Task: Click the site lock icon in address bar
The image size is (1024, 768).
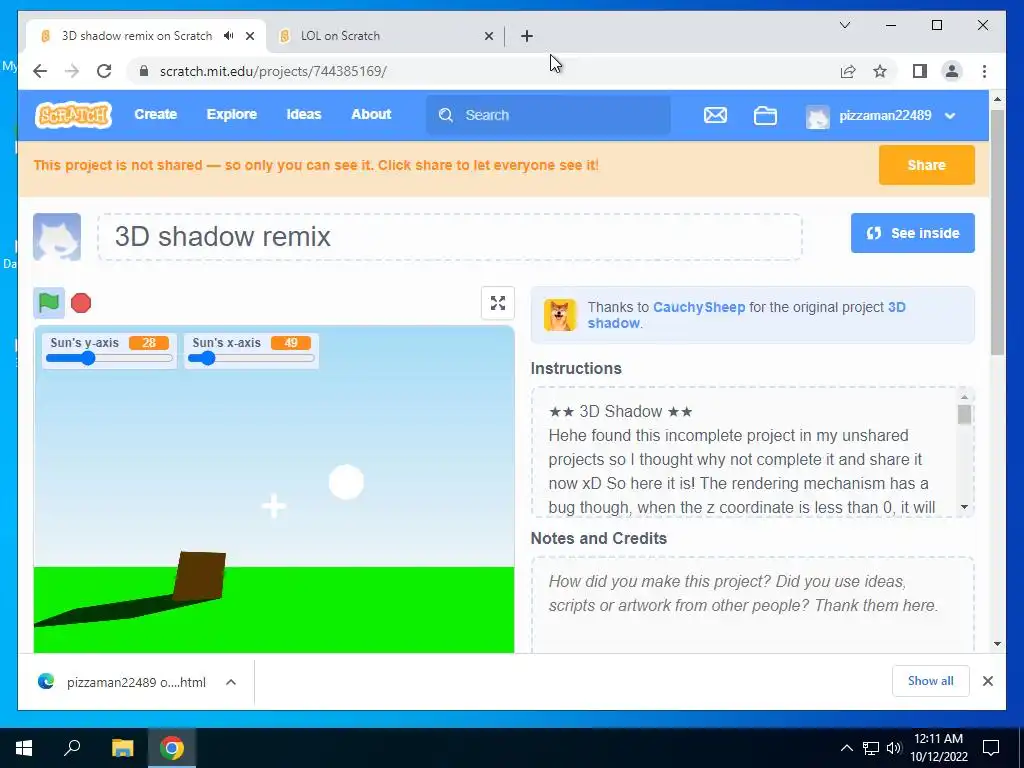Action: coord(144,71)
